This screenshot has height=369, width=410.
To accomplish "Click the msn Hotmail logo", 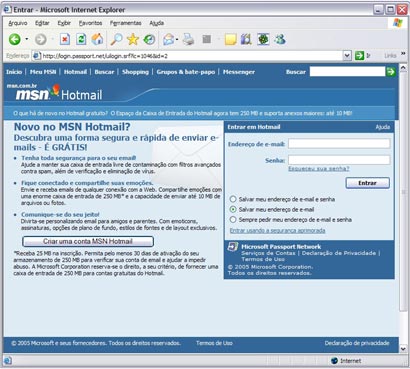I will tap(59, 93).
